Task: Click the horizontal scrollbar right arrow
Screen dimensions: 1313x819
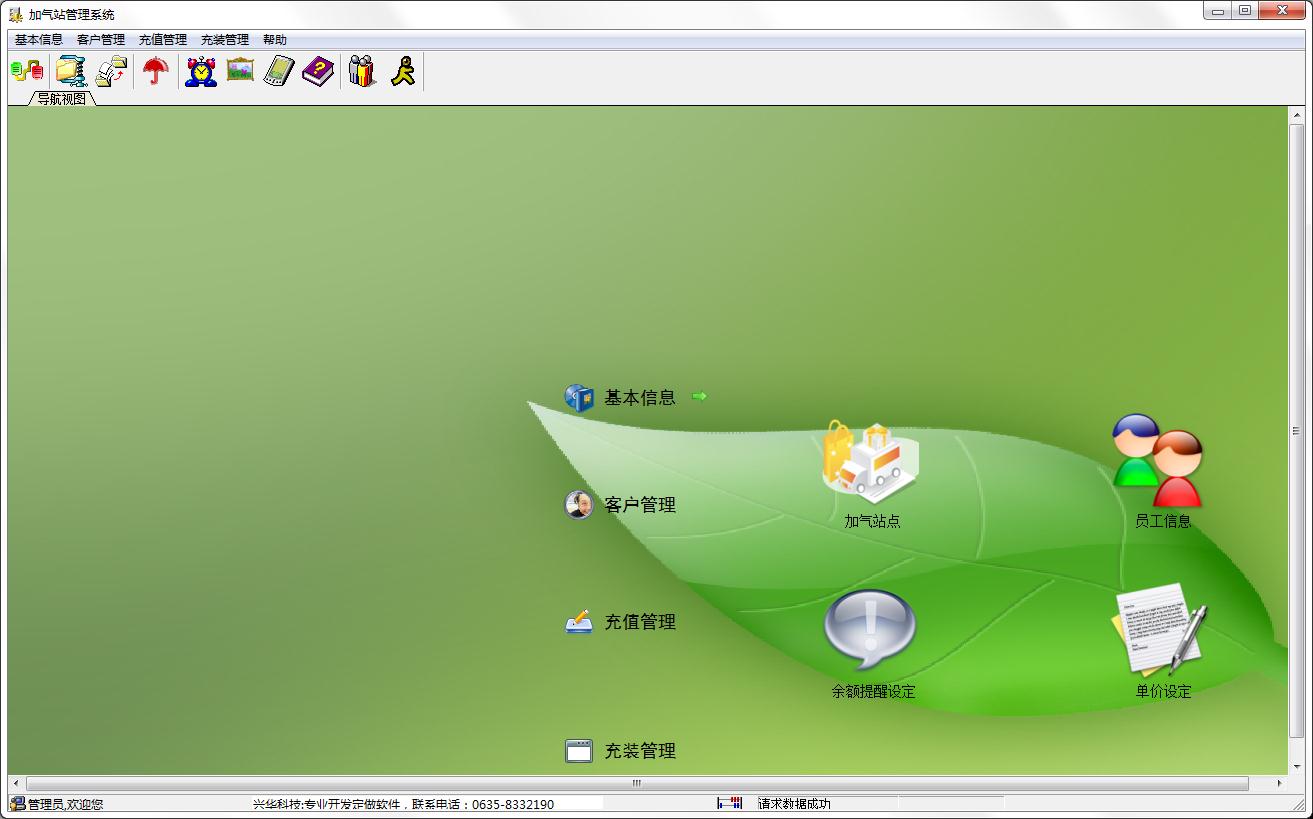Action: (1280, 784)
